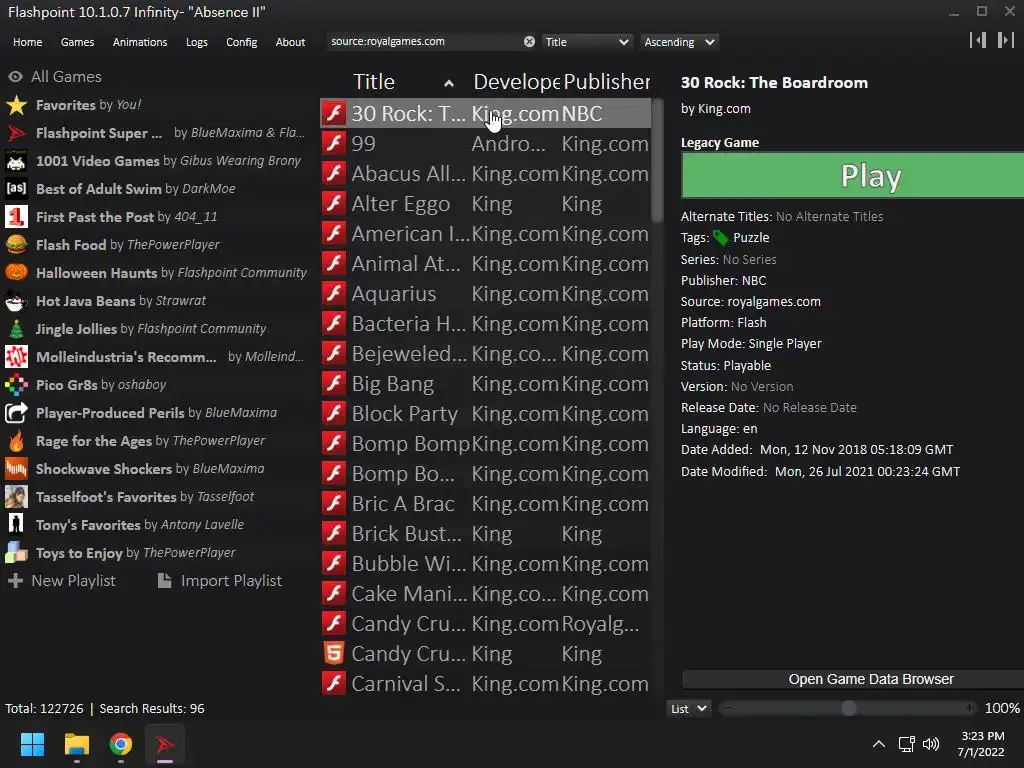Click the Shockwave Shockers playlist icon
Screen dimensions: 1024x768
16,469
